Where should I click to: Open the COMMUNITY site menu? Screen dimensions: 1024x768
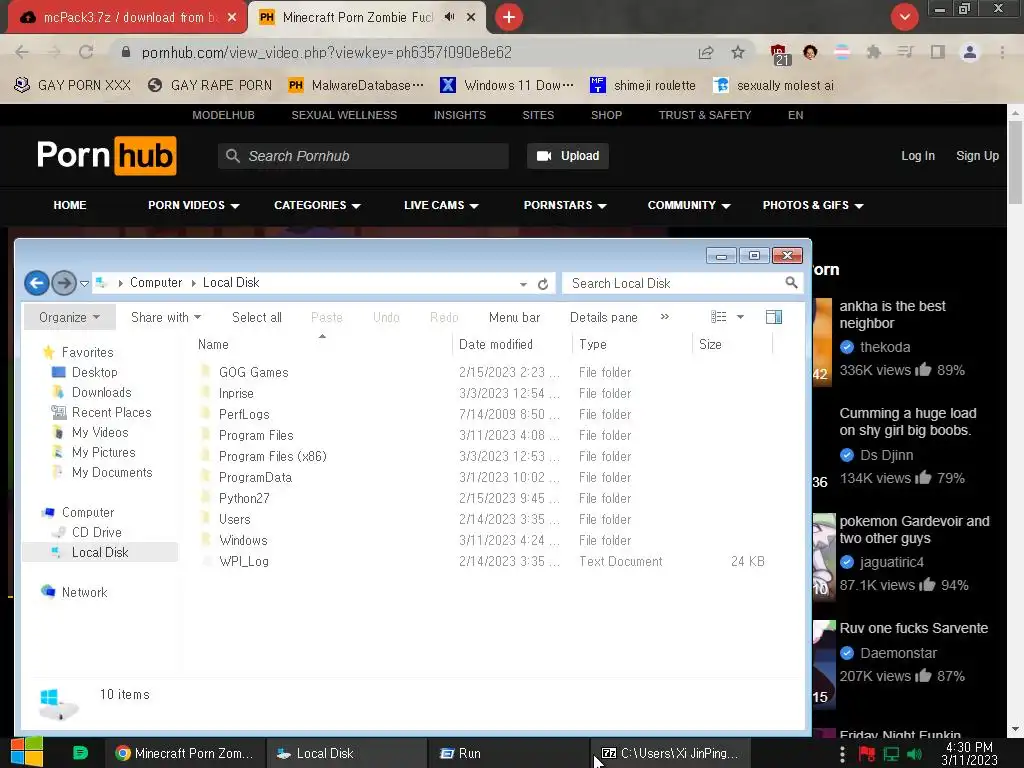click(688, 205)
